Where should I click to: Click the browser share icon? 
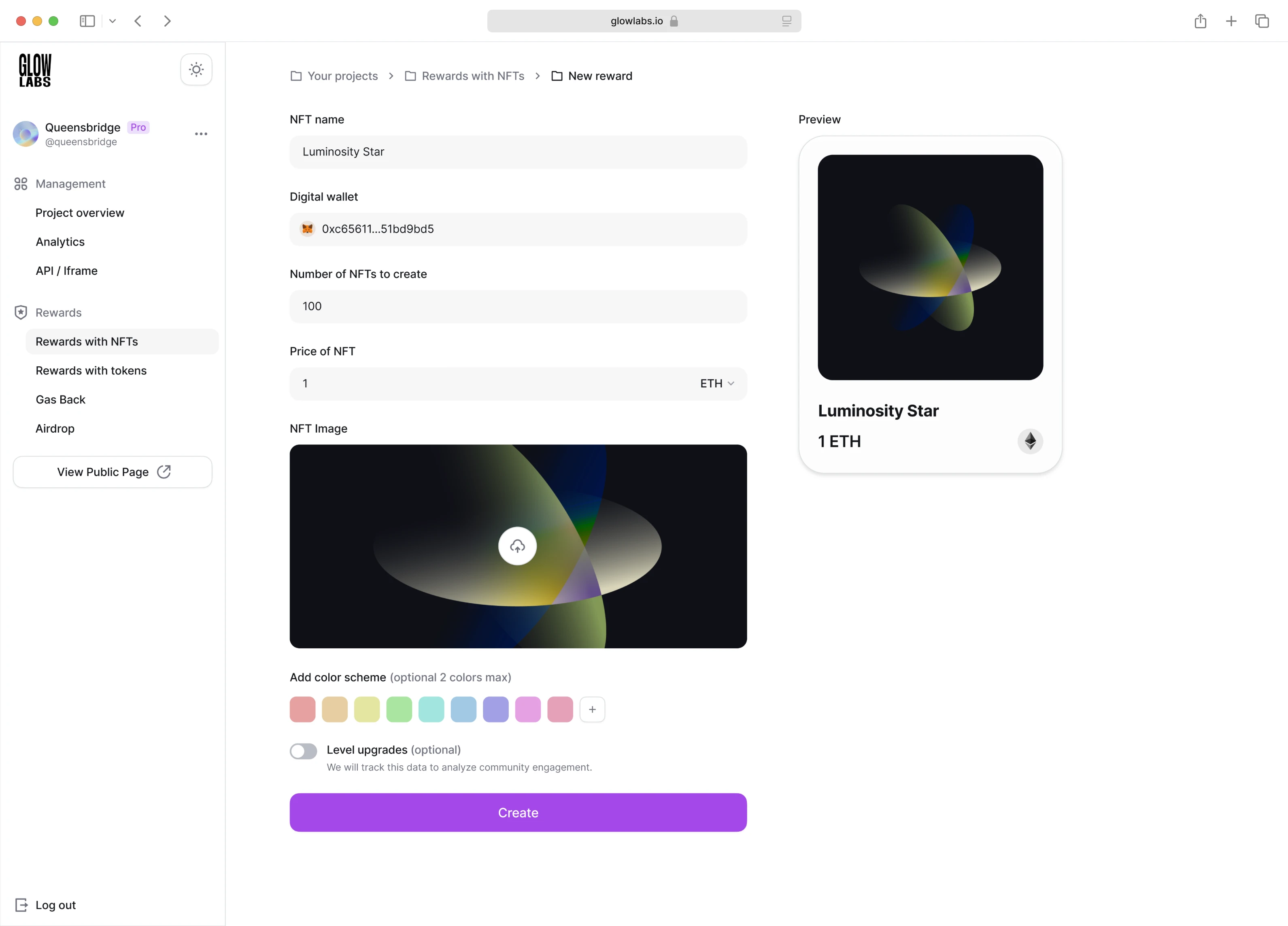1200,21
